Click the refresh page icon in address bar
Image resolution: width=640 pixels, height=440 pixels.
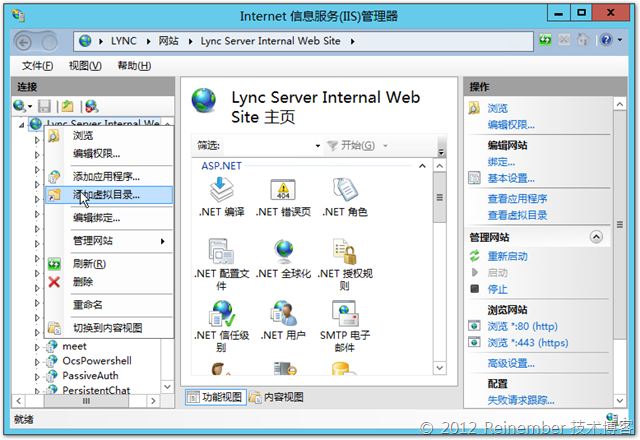545,40
